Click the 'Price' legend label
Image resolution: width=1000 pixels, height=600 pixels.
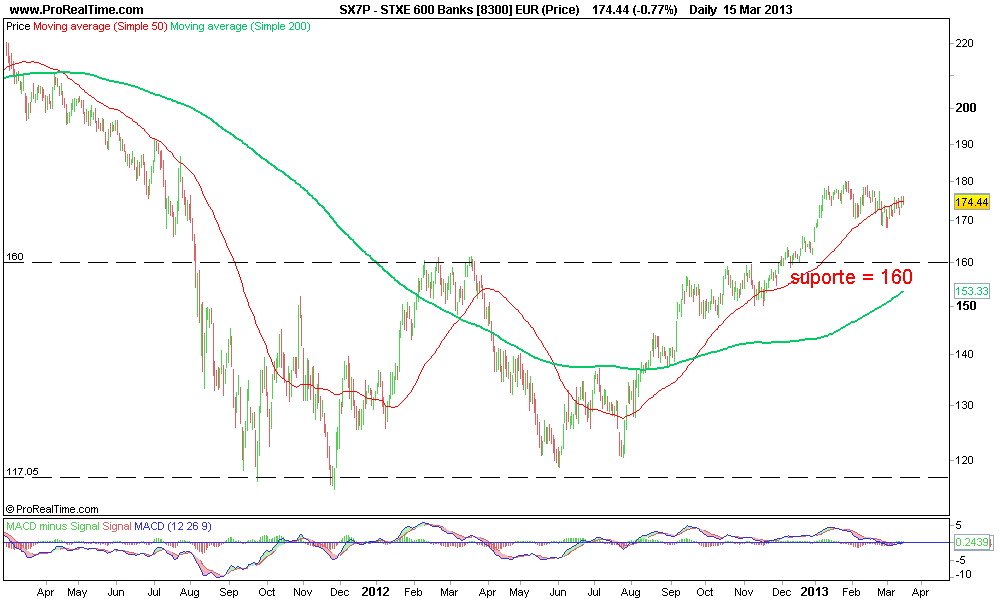[18, 26]
